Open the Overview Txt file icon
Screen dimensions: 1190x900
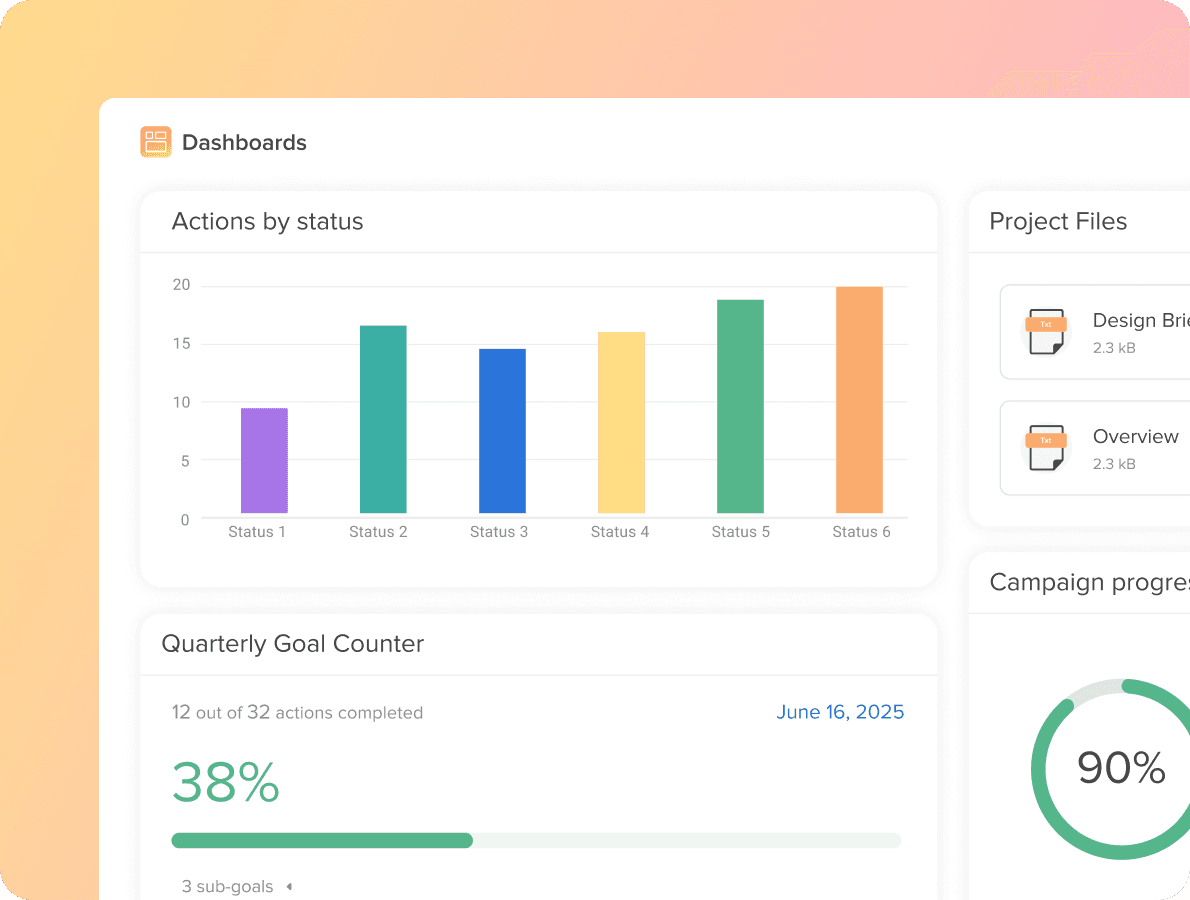point(1046,448)
